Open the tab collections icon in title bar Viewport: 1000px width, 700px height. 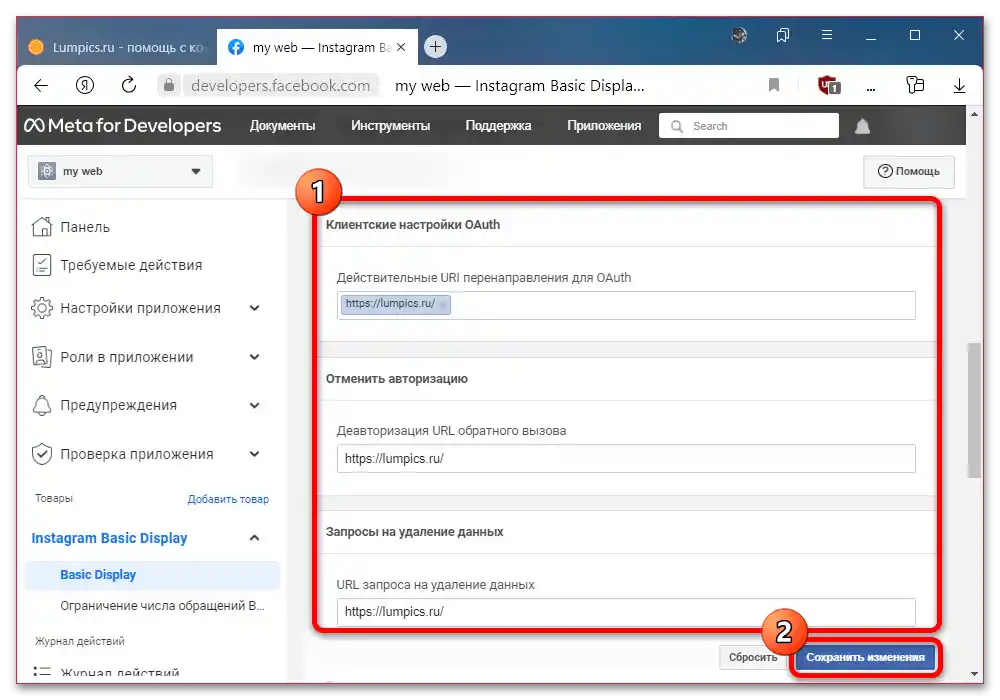pos(783,35)
